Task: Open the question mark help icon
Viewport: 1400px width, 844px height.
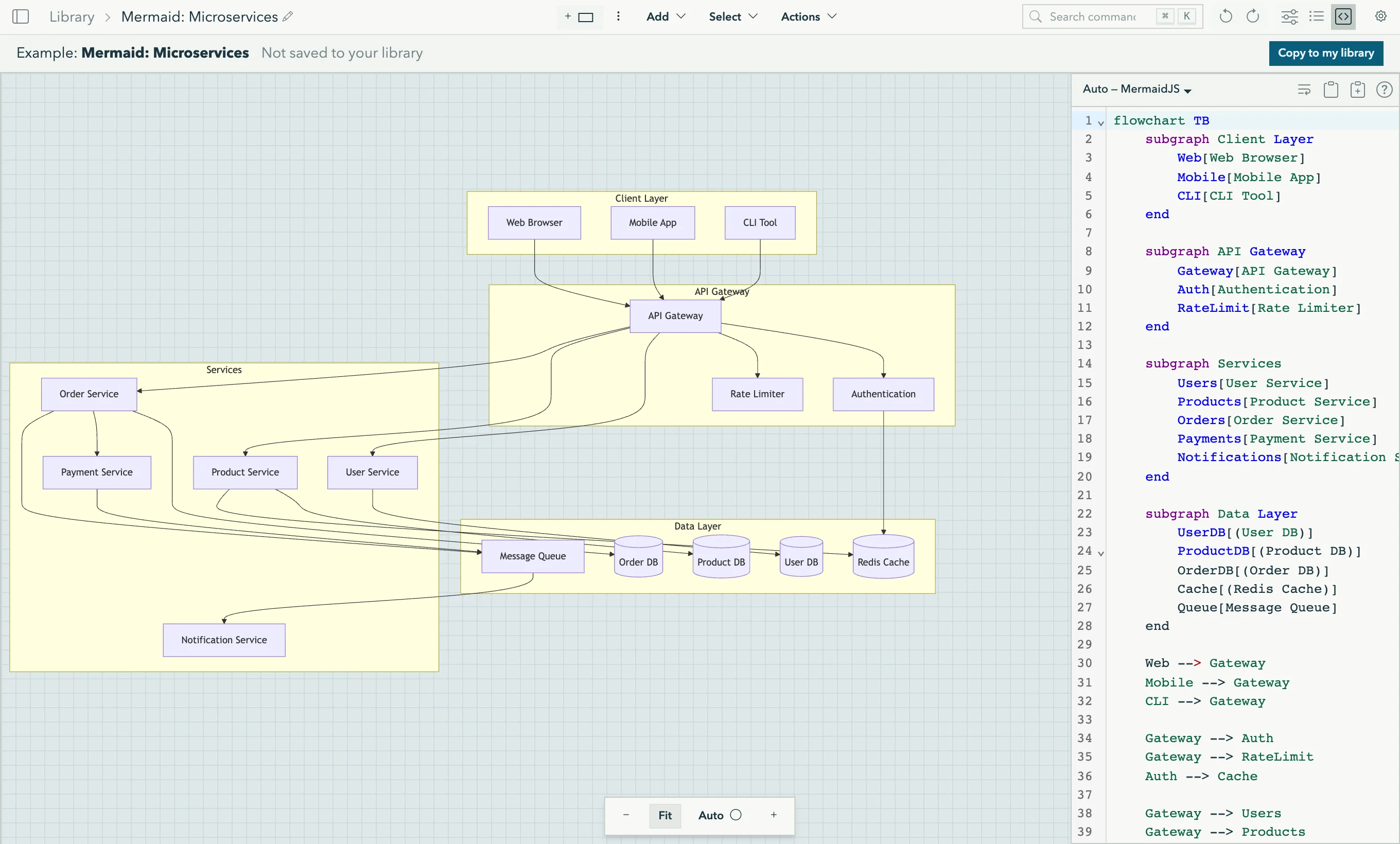Action: click(1384, 89)
